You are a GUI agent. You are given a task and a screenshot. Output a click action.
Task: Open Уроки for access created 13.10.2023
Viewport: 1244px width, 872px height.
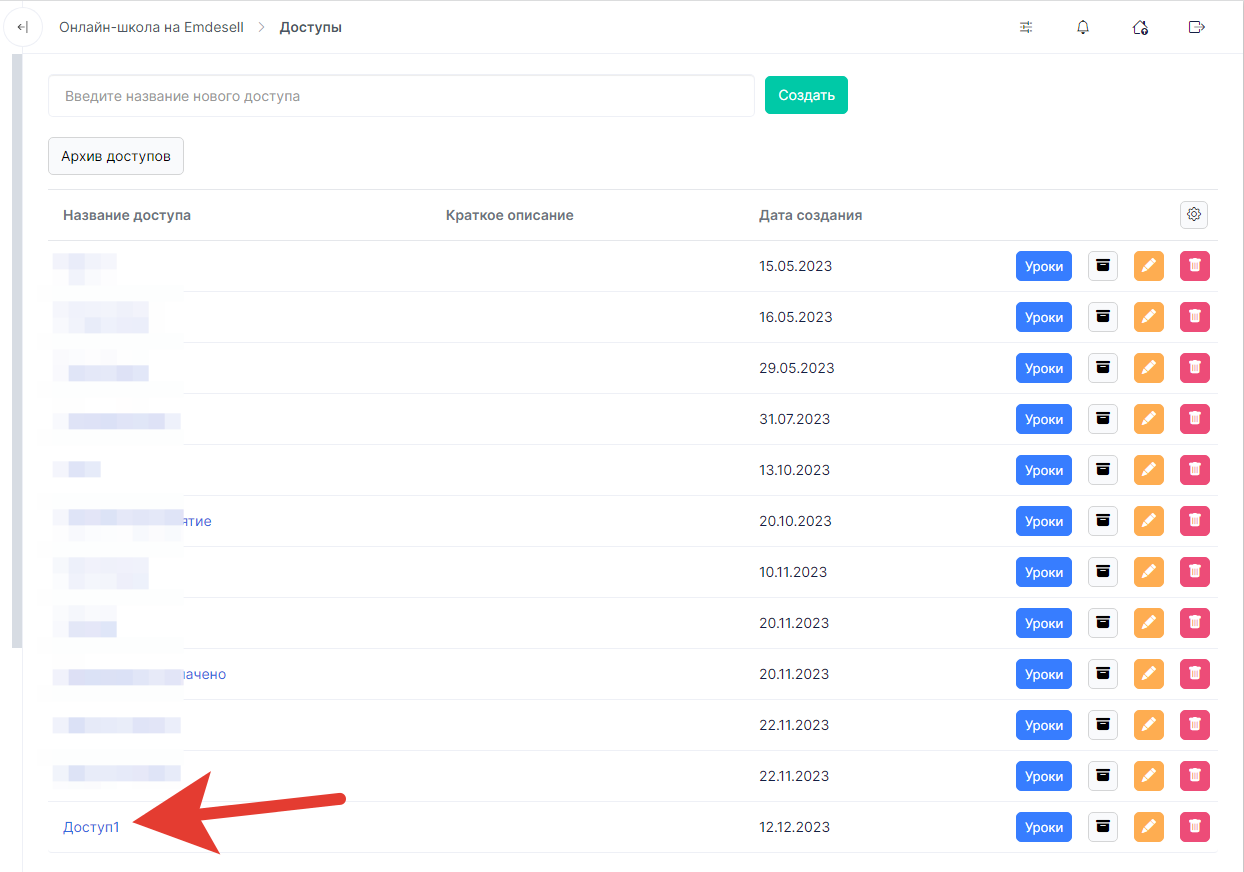(1043, 470)
